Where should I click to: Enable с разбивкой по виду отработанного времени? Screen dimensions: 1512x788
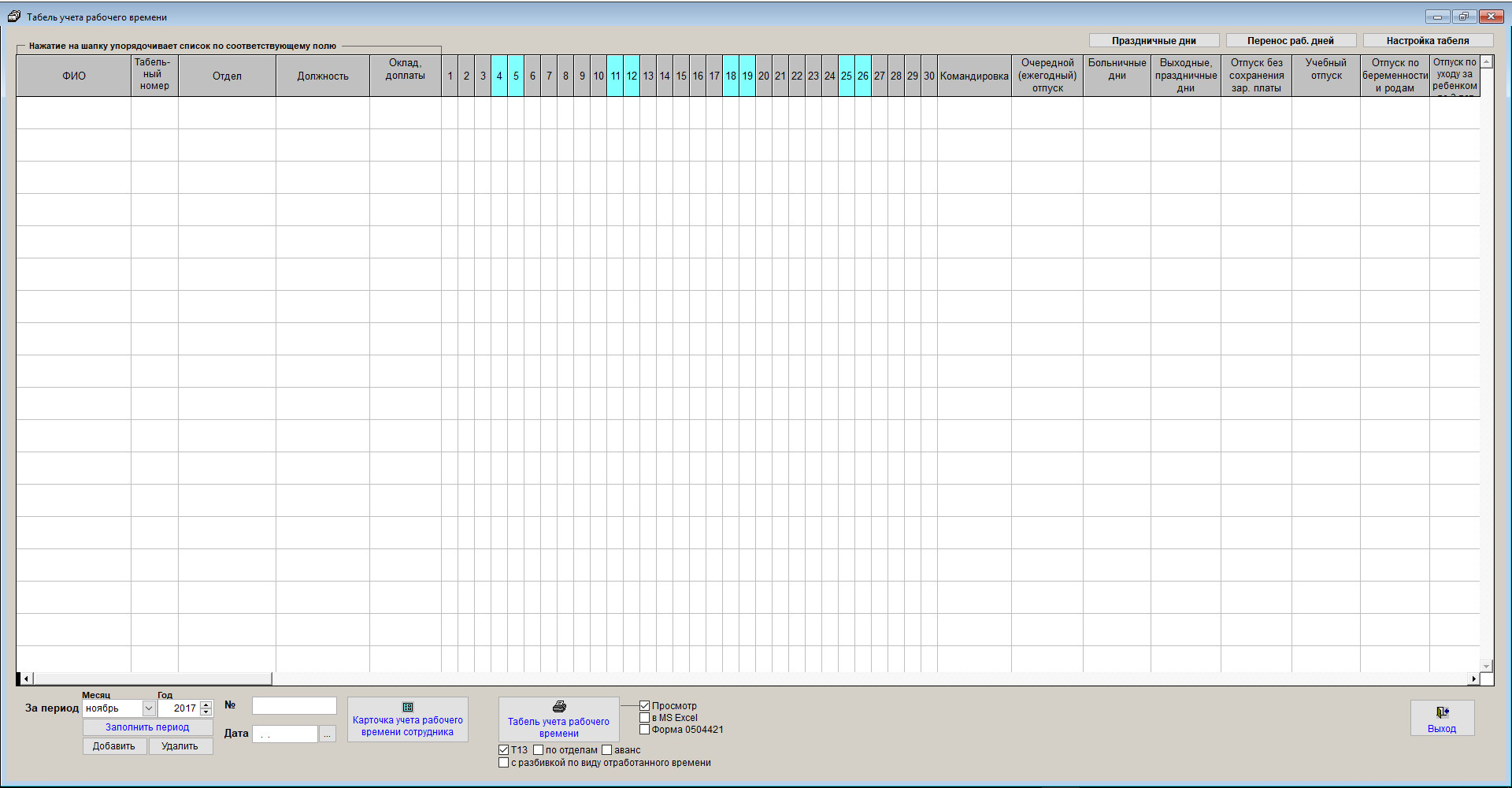click(504, 763)
